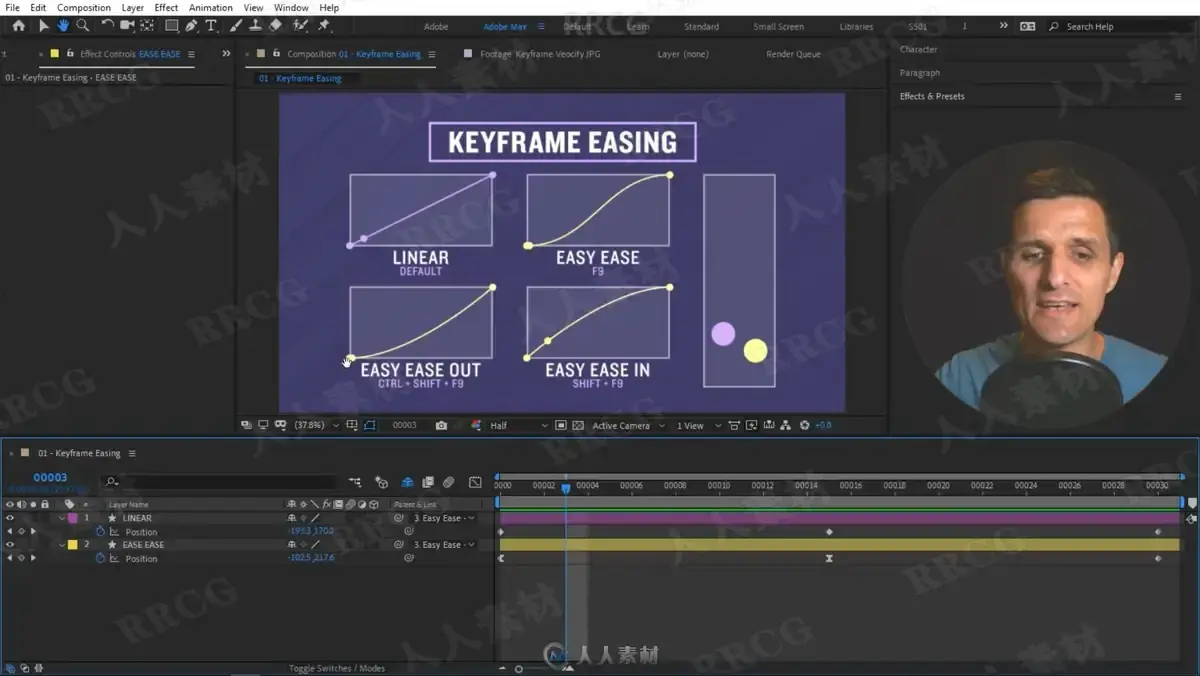Click the Graph Editor icon in timeline
Image resolution: width=1200 pixels, height=676 pixels.
click(x=475, y=482)
